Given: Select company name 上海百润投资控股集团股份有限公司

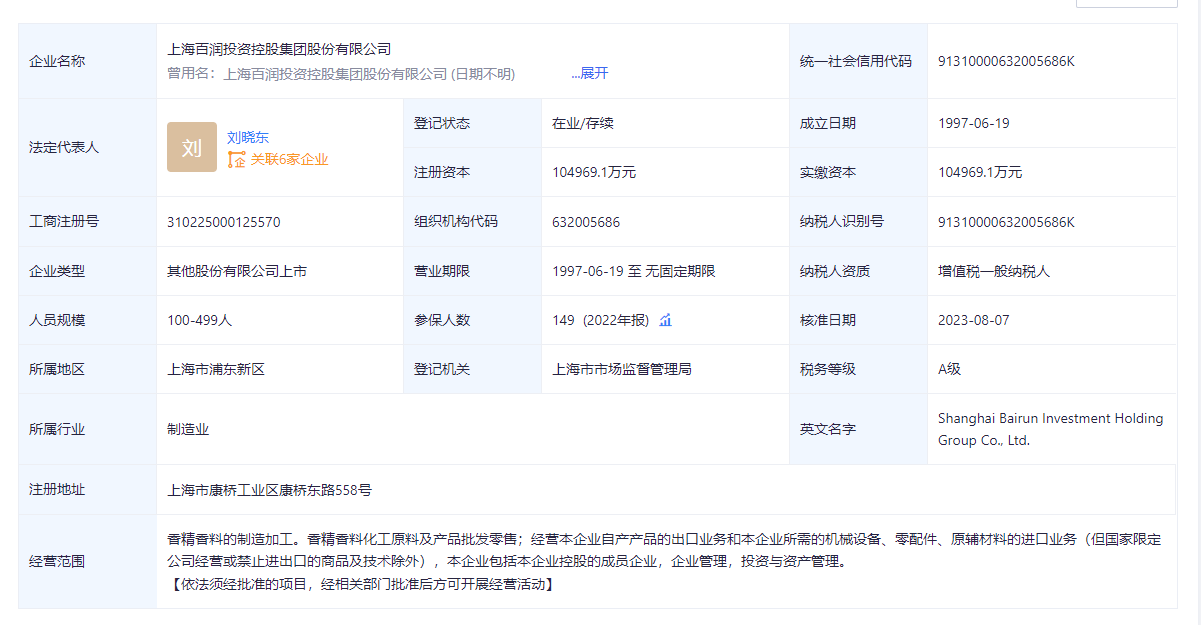Looking at the screenshot, I should [x=279, y=48].
